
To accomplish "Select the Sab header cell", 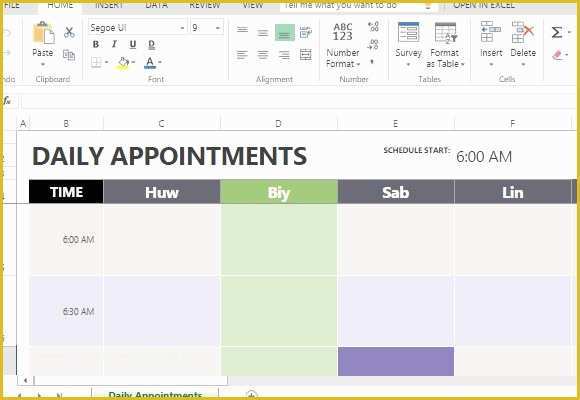I will (396, 192).
